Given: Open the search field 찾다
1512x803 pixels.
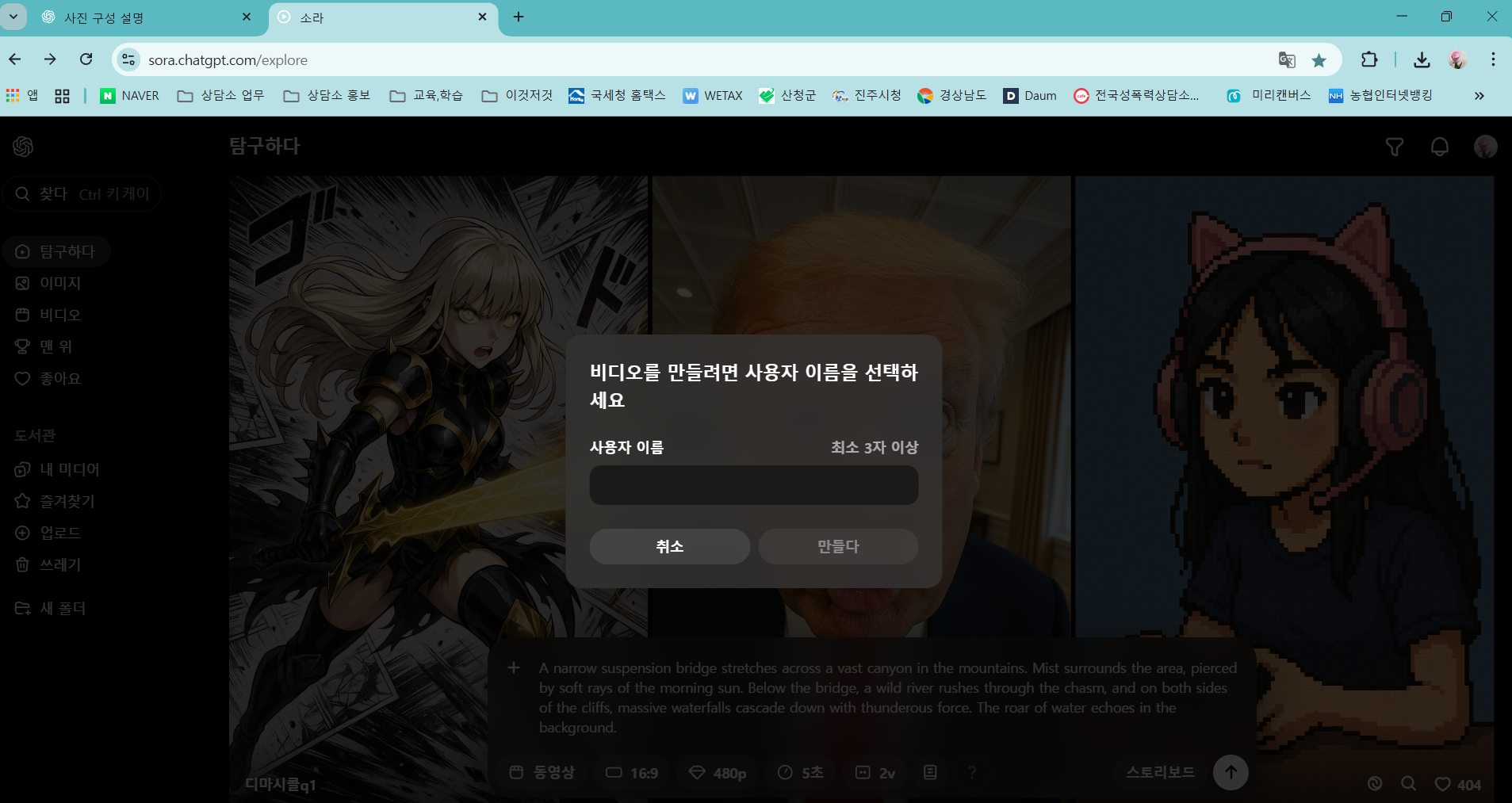Looking at the screenshot, I should coord(82,193).
